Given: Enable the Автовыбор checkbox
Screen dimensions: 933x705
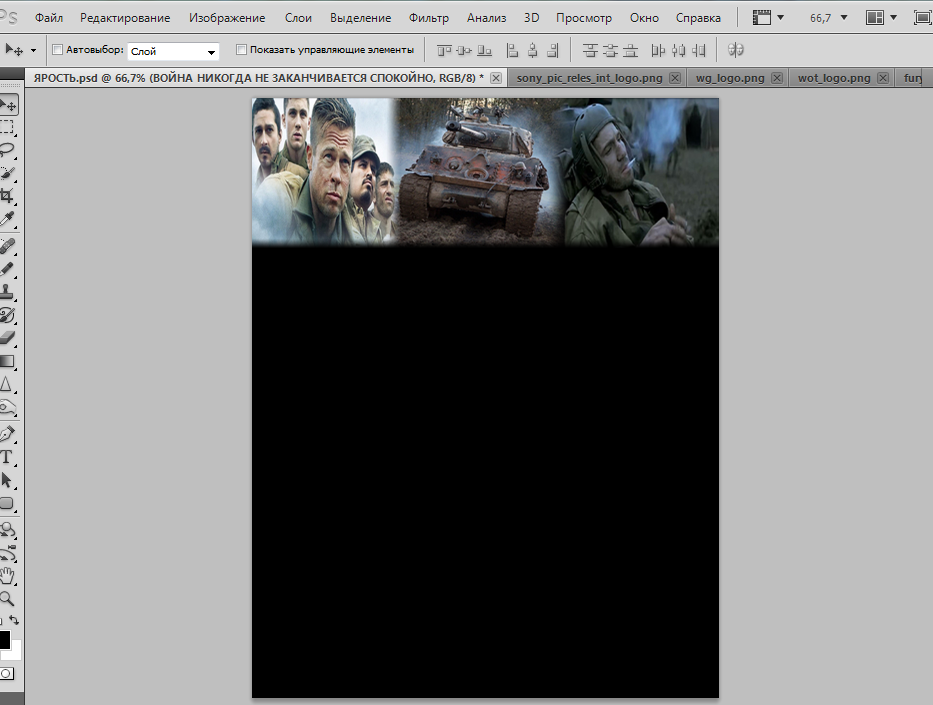Looking at the screenshot, I should 57,50.
